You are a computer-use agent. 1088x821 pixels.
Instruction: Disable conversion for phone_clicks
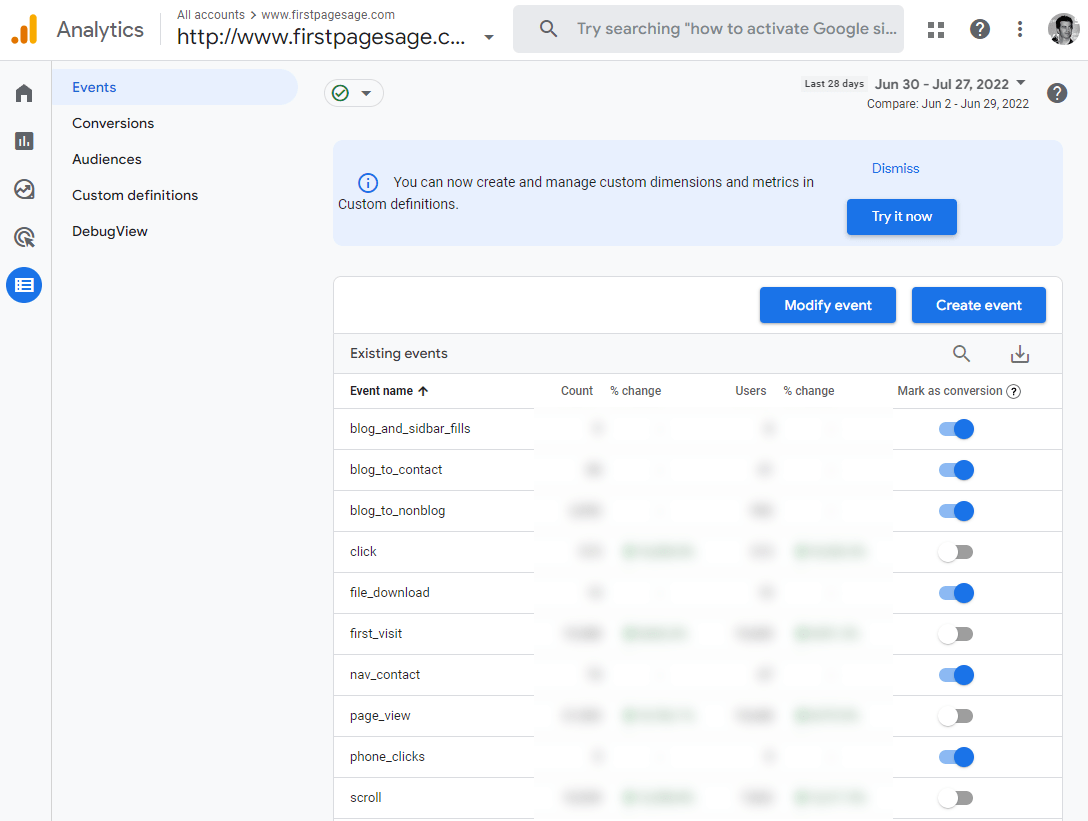(956, 756)
